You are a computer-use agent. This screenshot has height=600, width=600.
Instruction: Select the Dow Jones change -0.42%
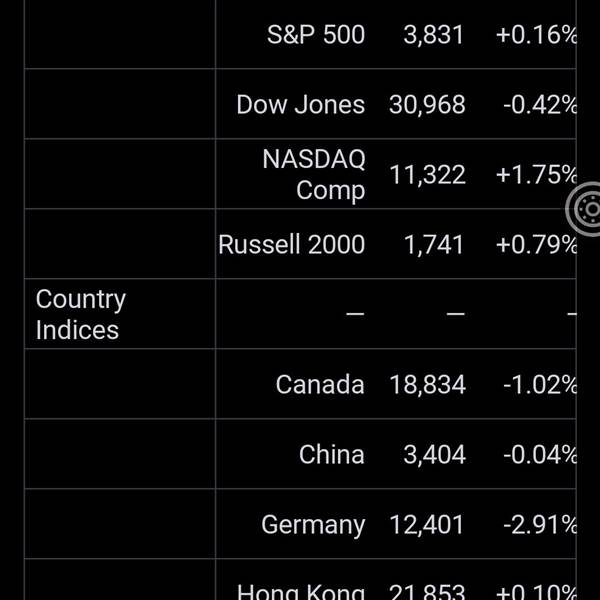(x=540, y=105)
